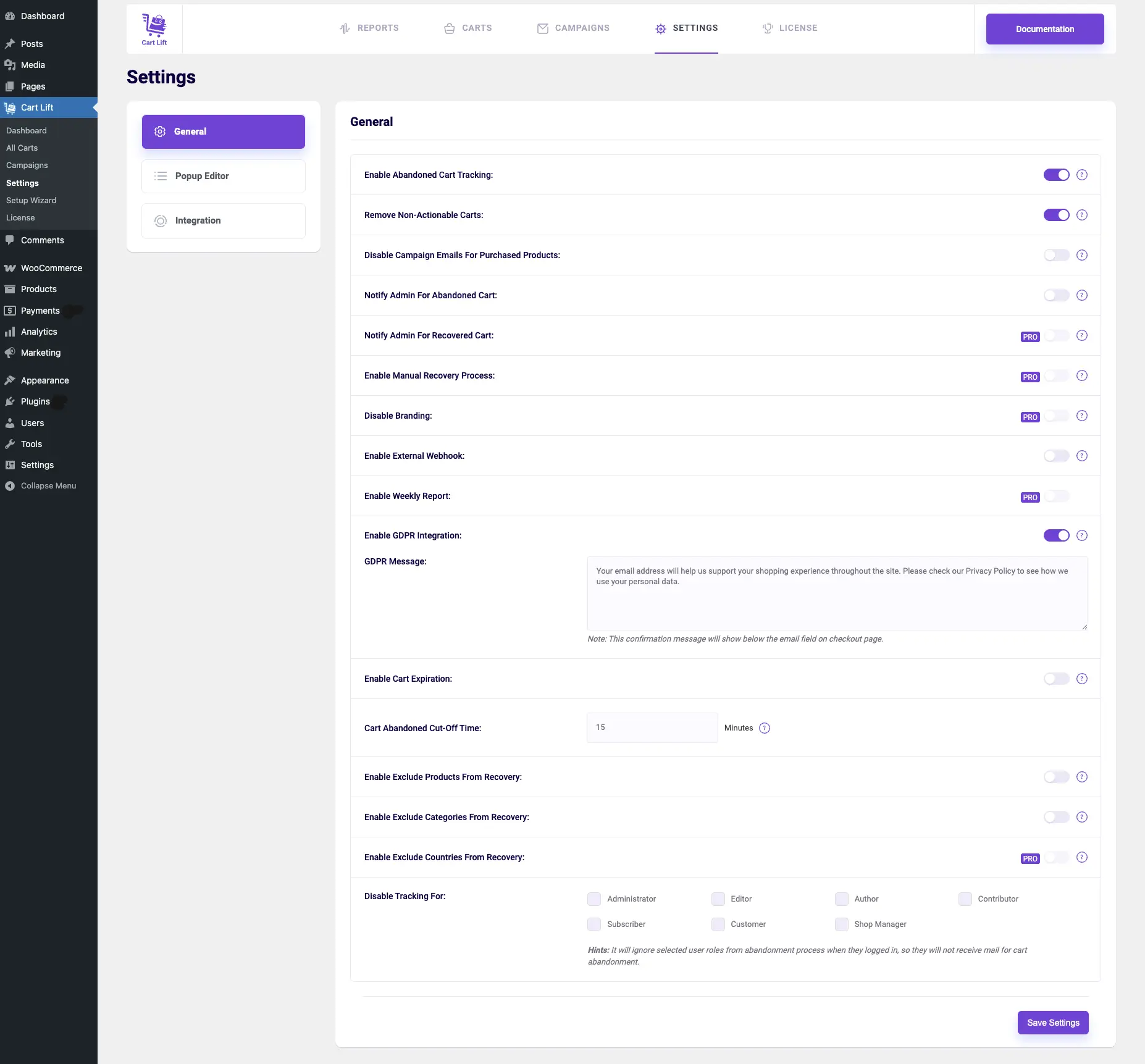Image resolution: width=1145 pixels, height=1064 pixels.
Task: Click the Cart Abandoned Cut-Off Time input field
Action: click(x=652, y=727)
